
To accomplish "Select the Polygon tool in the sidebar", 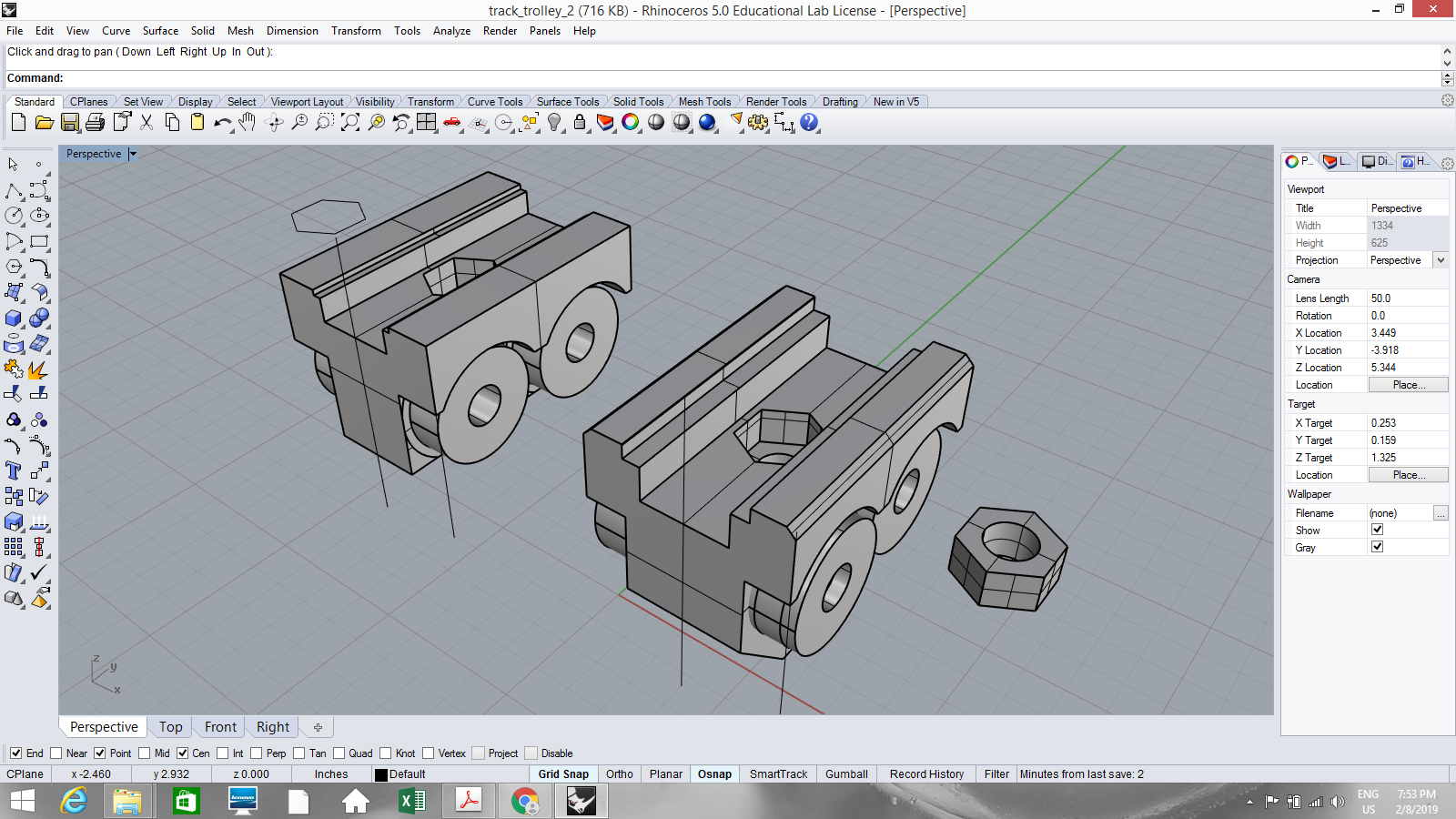I will click(14, 267).
